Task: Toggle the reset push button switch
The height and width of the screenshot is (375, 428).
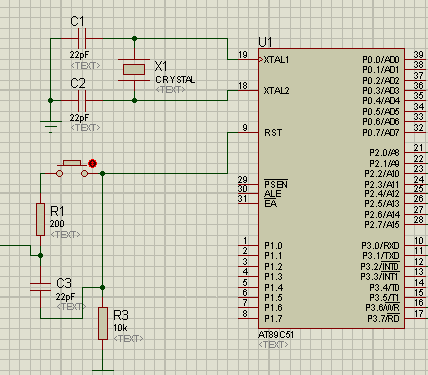Action: coord(72,169)
